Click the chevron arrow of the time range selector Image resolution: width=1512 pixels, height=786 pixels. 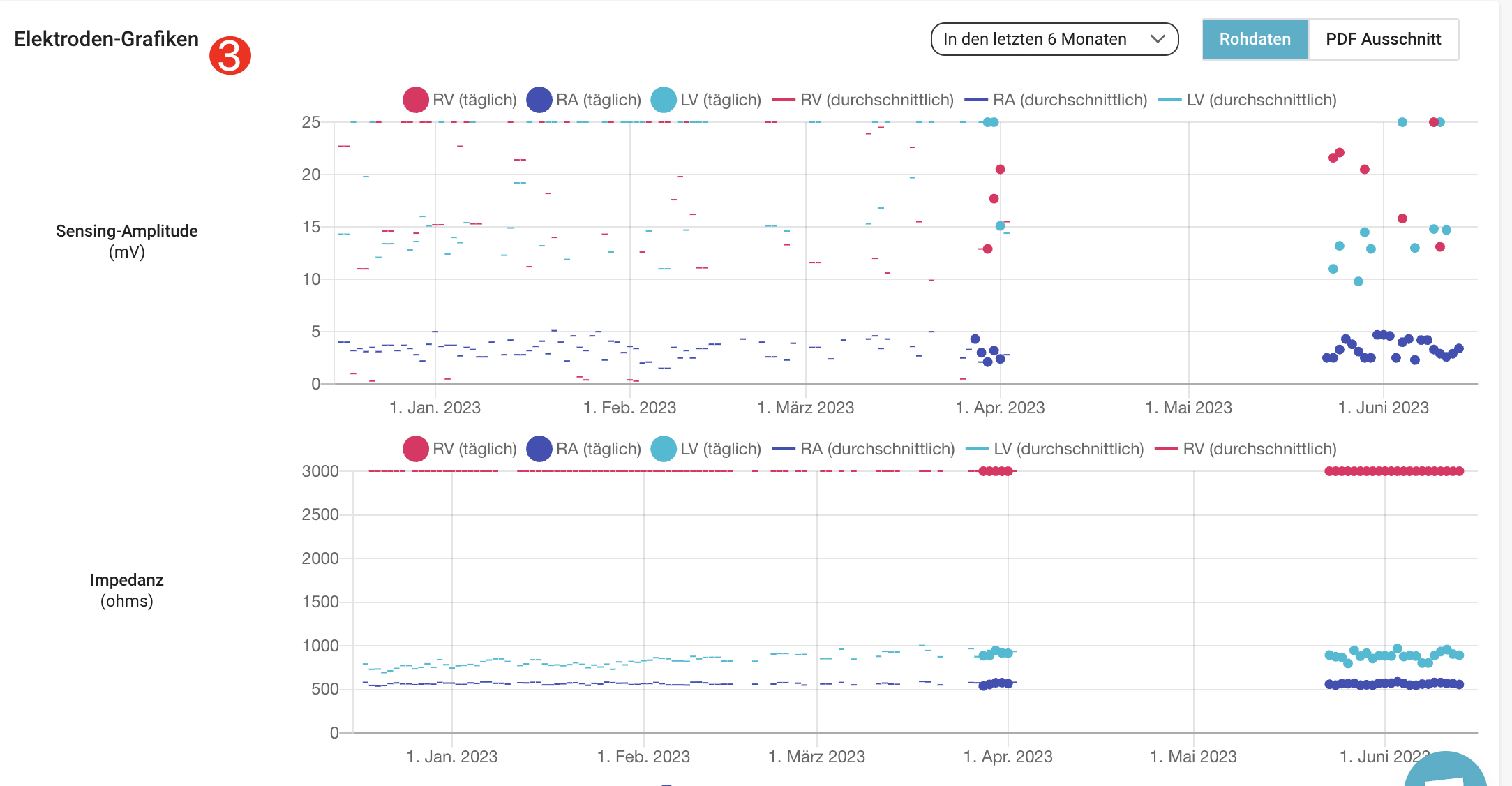click(1158, 39)
